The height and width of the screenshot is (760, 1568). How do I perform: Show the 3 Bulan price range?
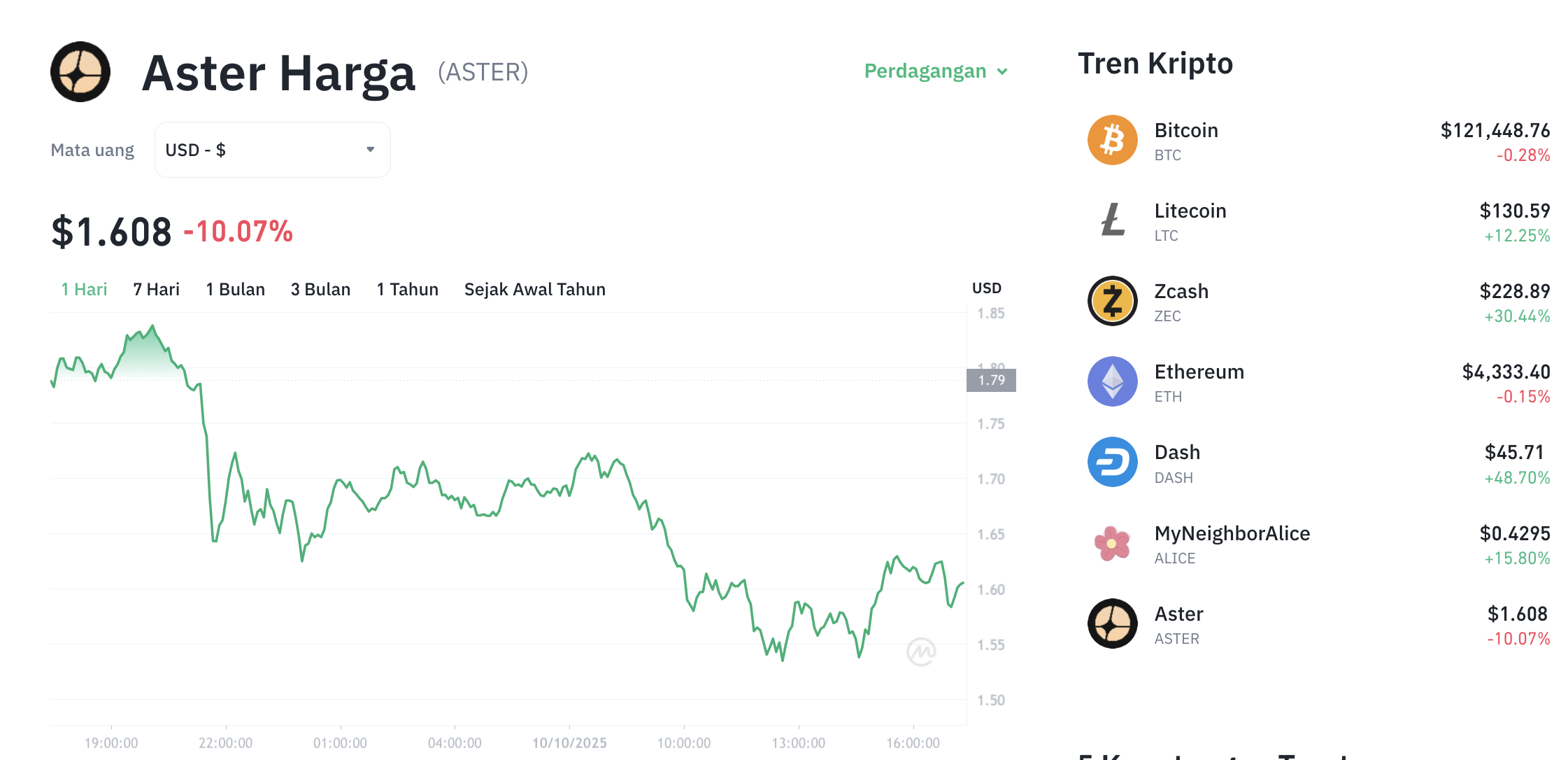tap(320, 290)
